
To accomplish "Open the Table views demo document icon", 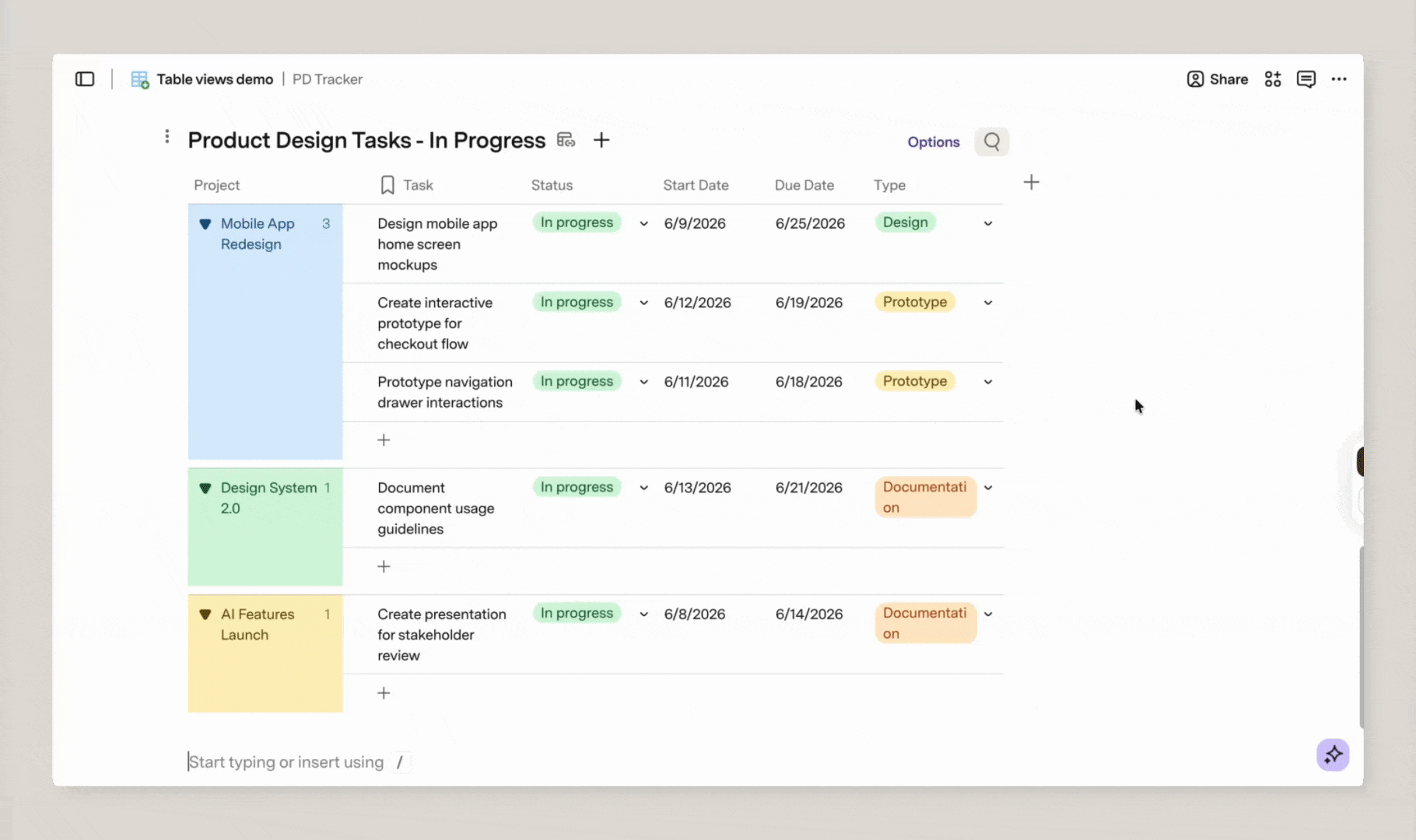I will [x=140, y=79].
